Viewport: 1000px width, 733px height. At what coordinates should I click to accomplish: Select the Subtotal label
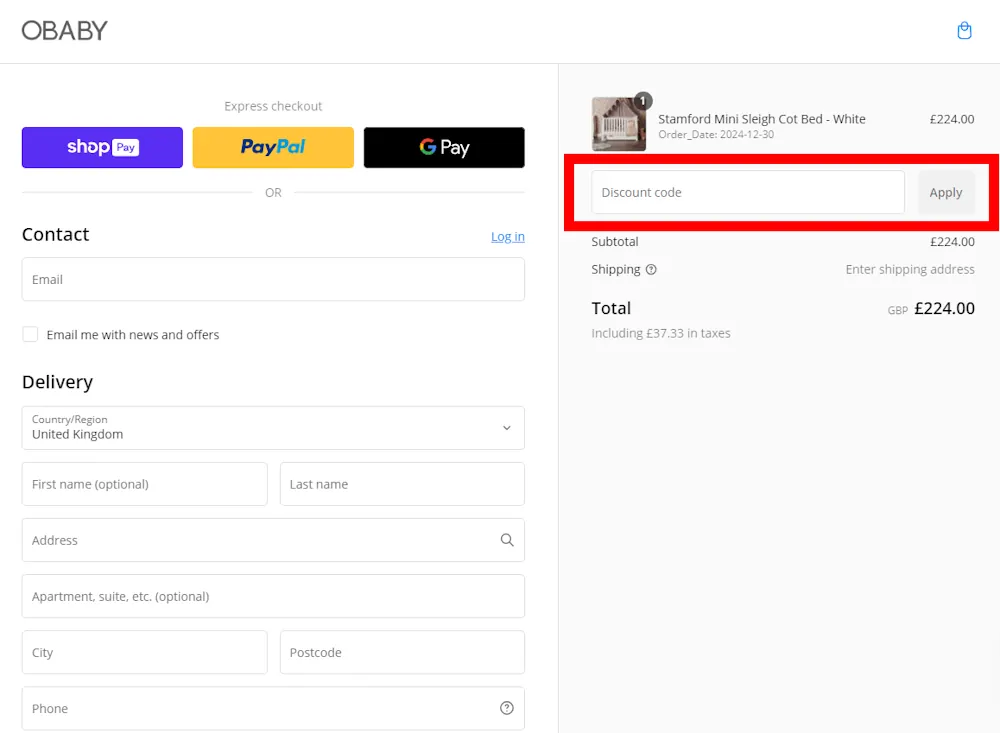pos(615,242)
